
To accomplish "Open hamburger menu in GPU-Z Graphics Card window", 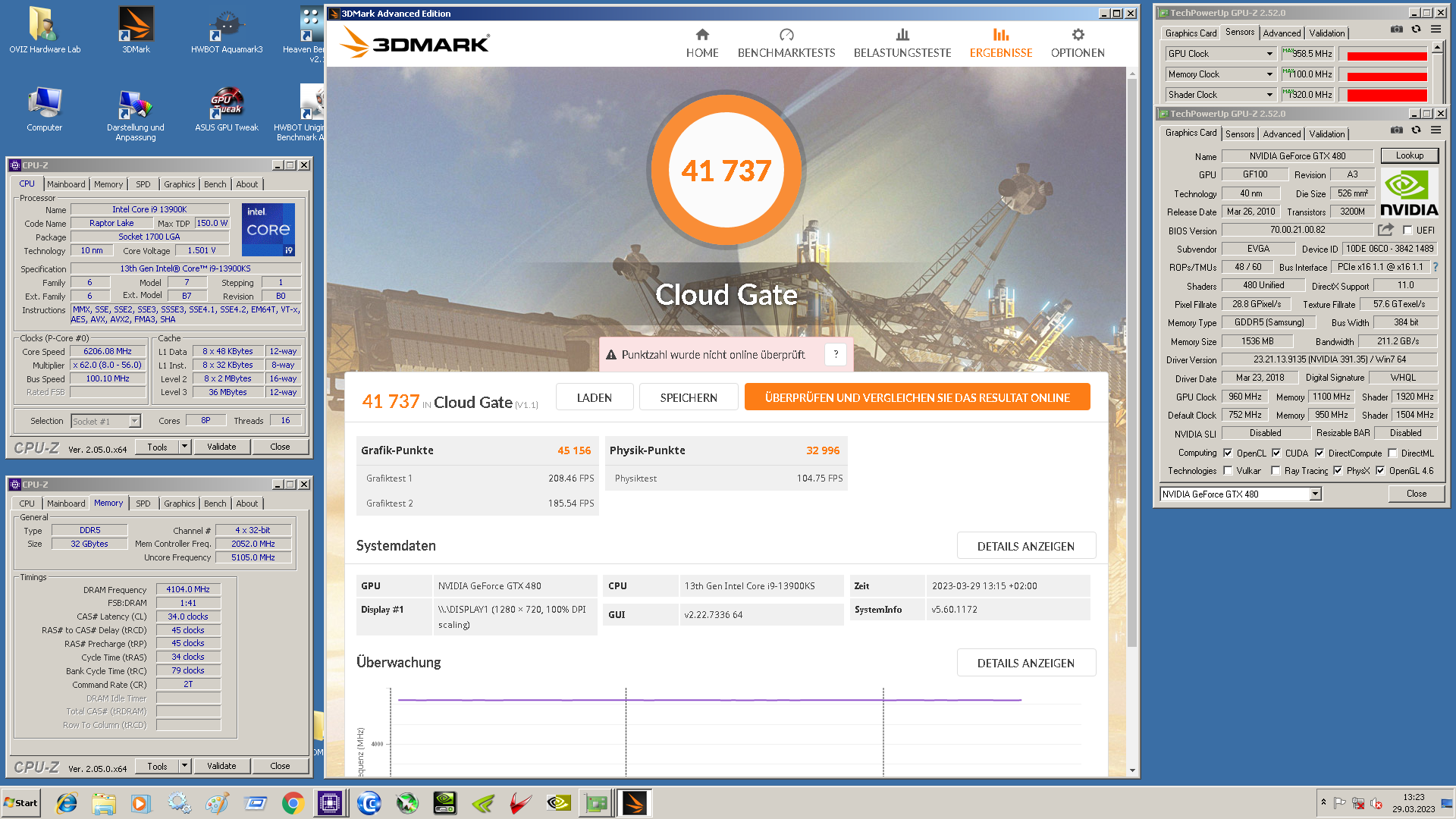I will (1436, 130).
